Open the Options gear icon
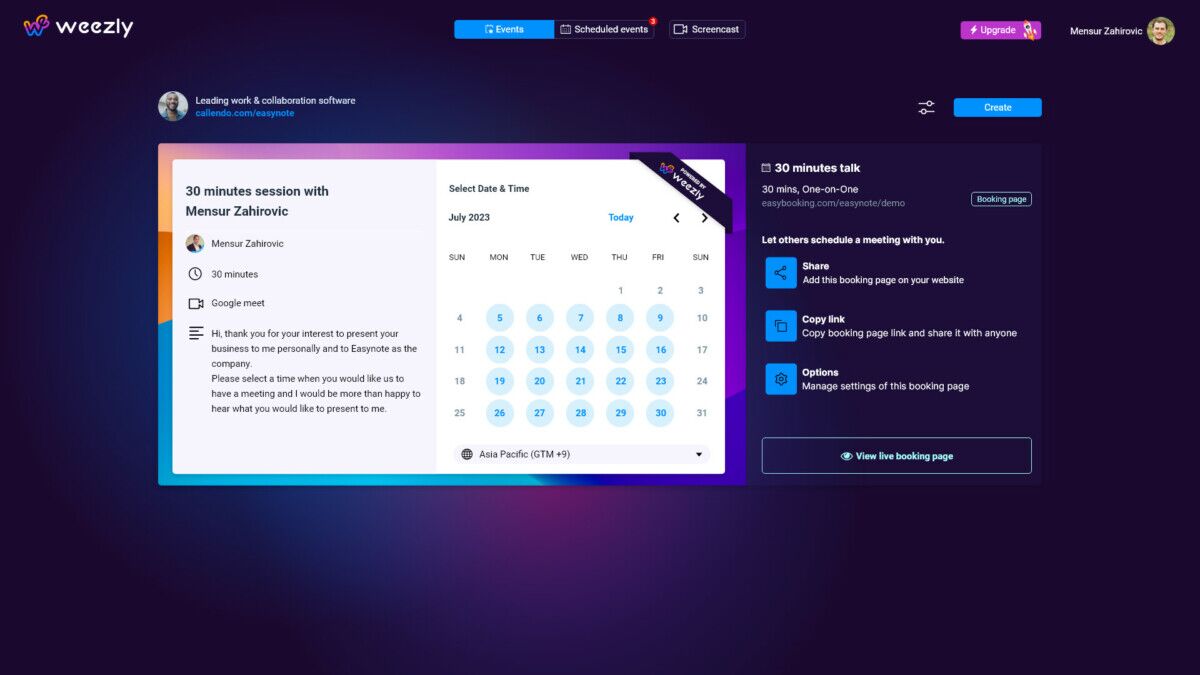 pyautogui.click(x=781, y=379)
